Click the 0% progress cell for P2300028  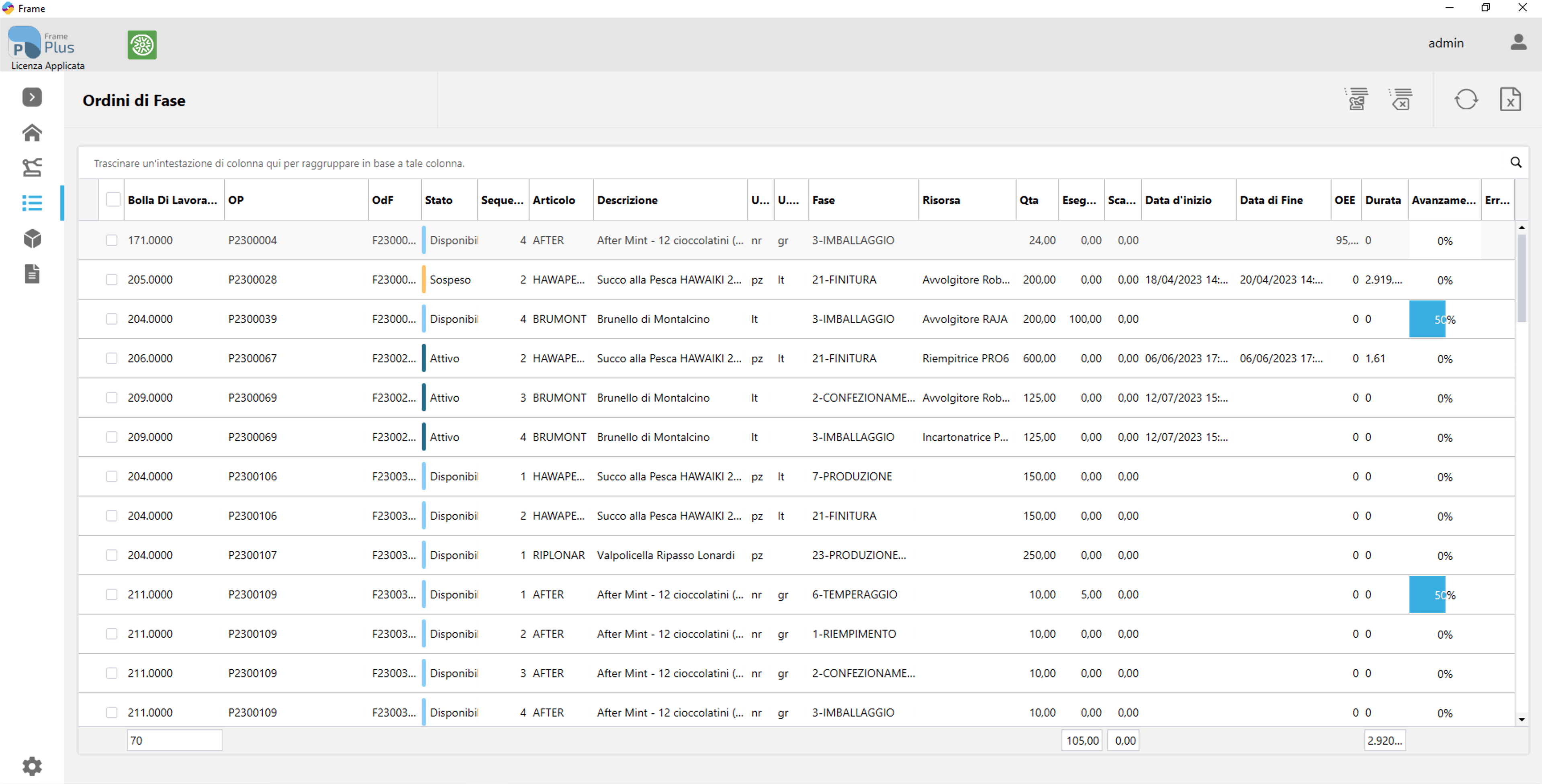pos(1444,280)
